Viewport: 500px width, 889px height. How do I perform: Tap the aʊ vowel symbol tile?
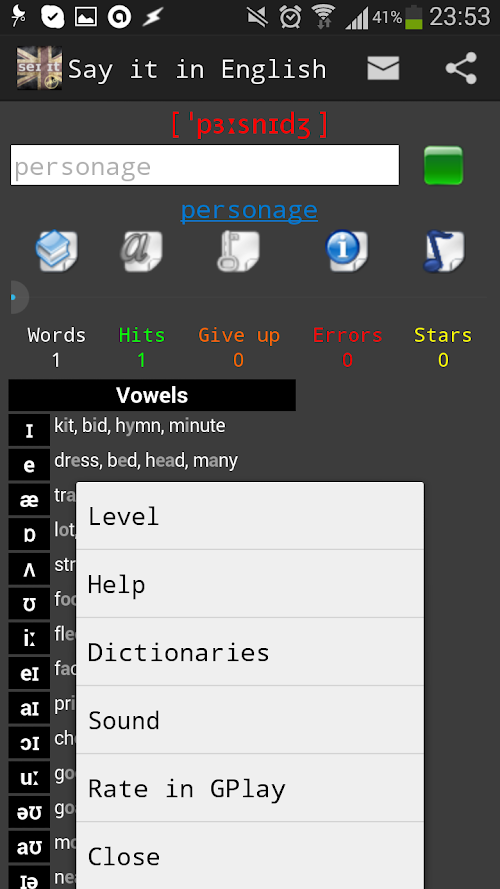click(x=29, y=847)
